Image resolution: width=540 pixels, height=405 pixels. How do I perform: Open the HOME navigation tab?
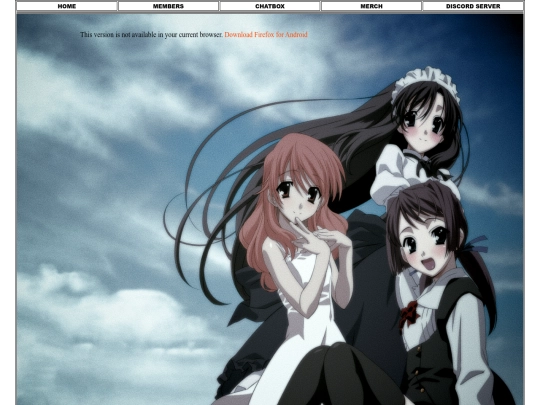(x=66, y=6)
